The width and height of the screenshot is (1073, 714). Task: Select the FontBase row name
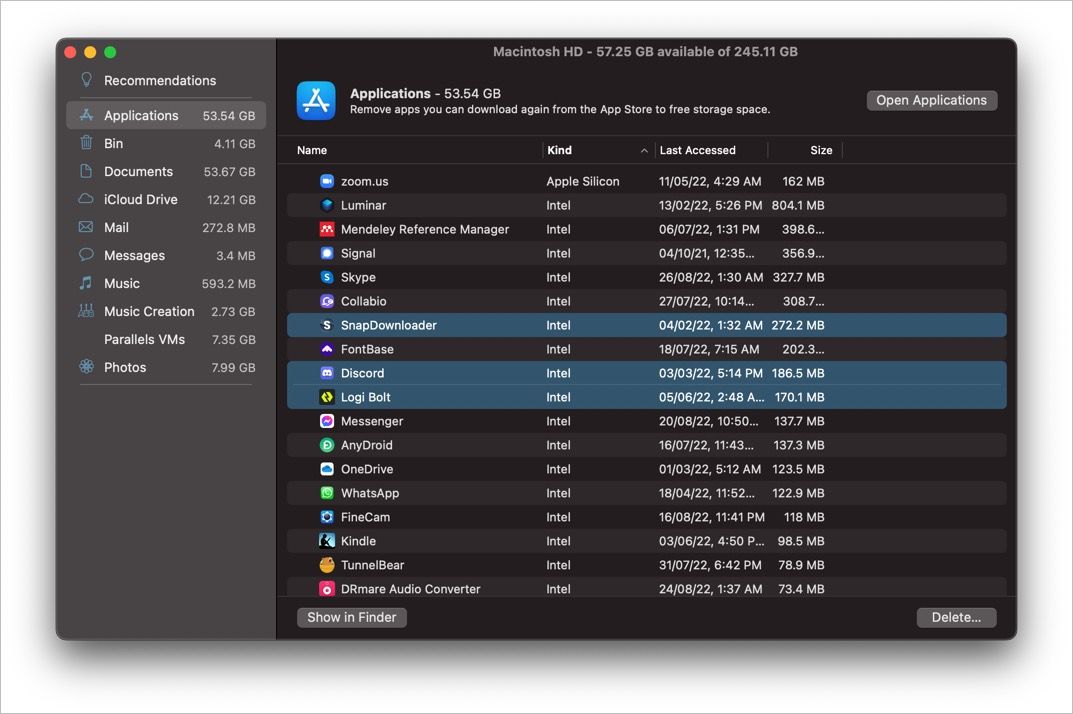click(x=367, y=349)
